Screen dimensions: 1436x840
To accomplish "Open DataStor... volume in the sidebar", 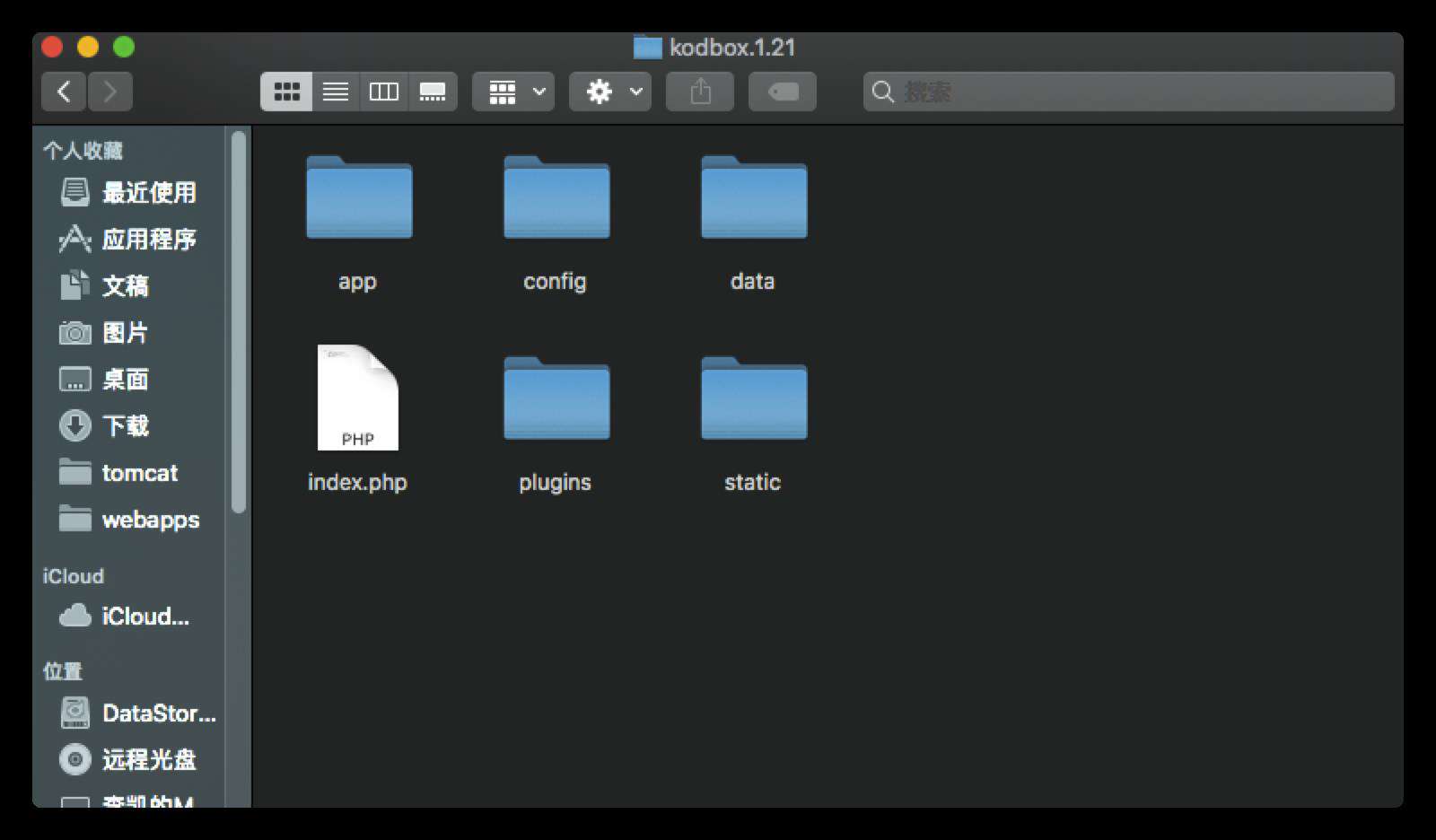I will tap(128, 713).
